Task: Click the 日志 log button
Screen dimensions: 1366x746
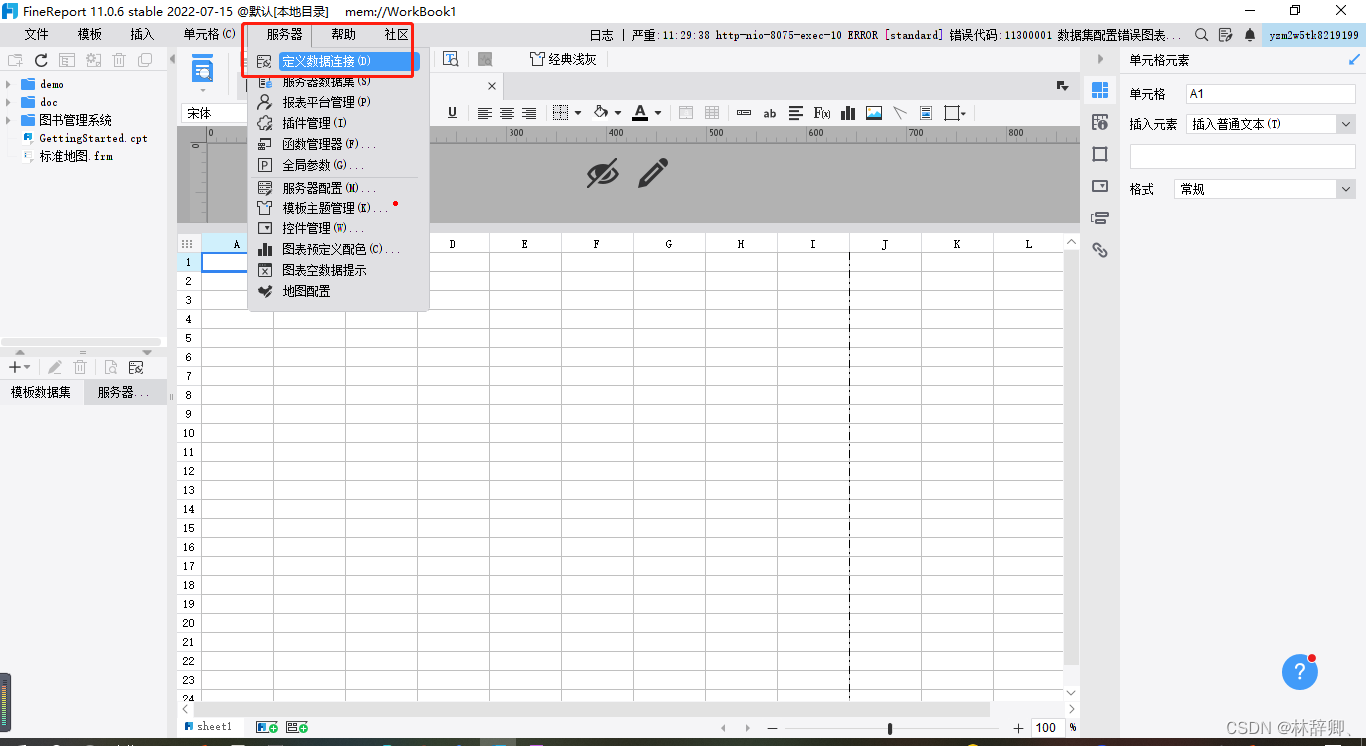Action: pos(601,35)
